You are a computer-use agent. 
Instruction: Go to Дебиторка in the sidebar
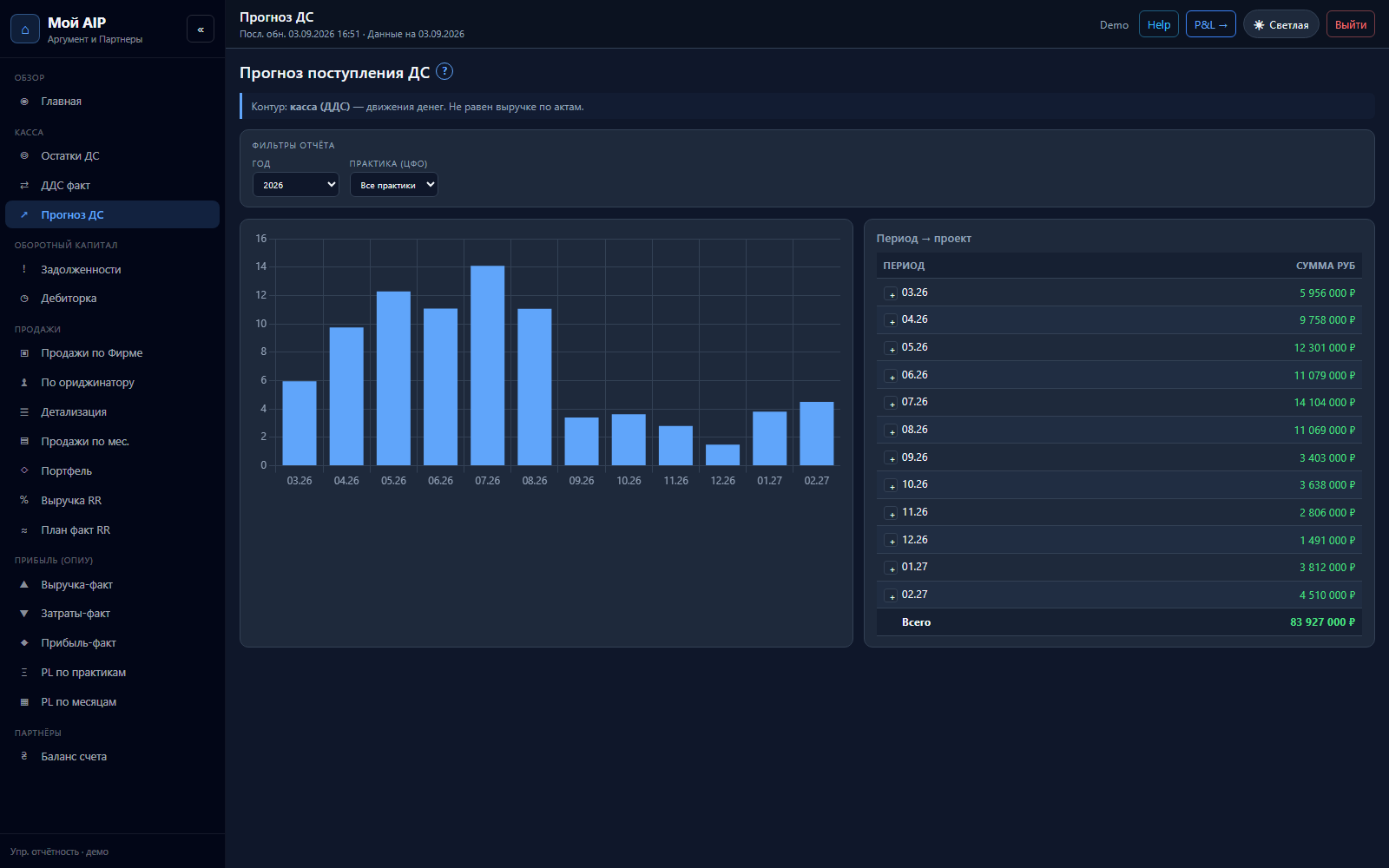(x=112, y=299)
